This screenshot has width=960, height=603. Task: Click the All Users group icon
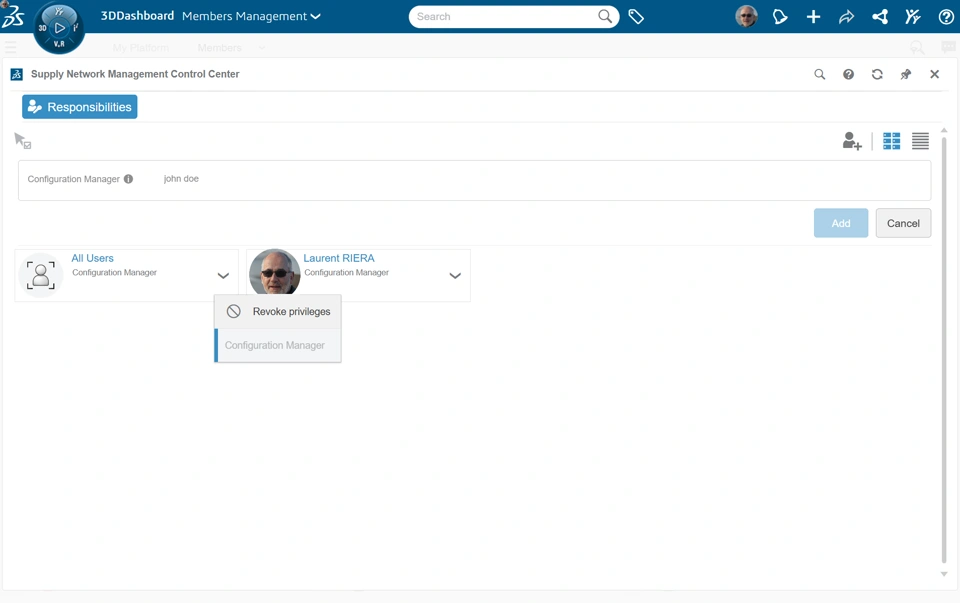(x=40, y=275)
